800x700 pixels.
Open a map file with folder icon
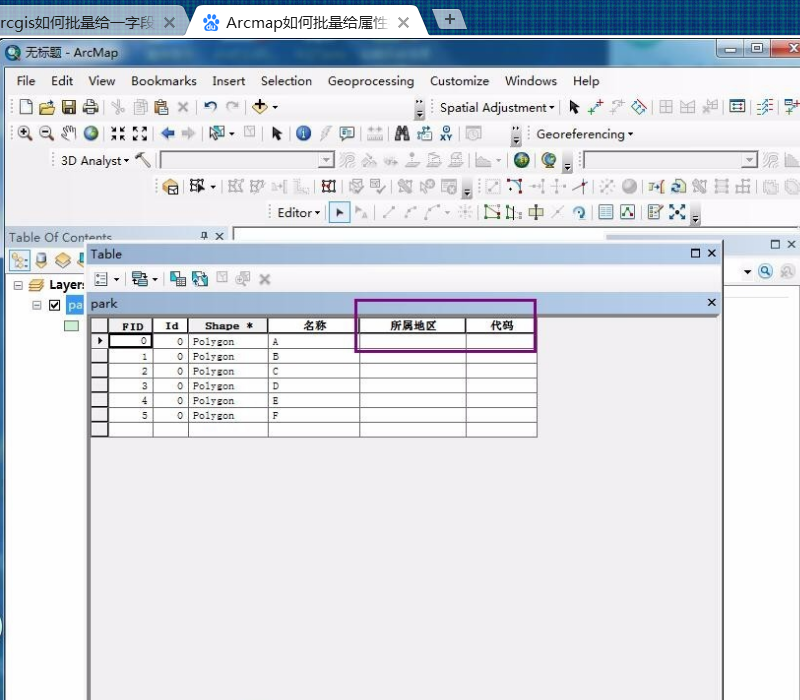[x=47, y=107]
